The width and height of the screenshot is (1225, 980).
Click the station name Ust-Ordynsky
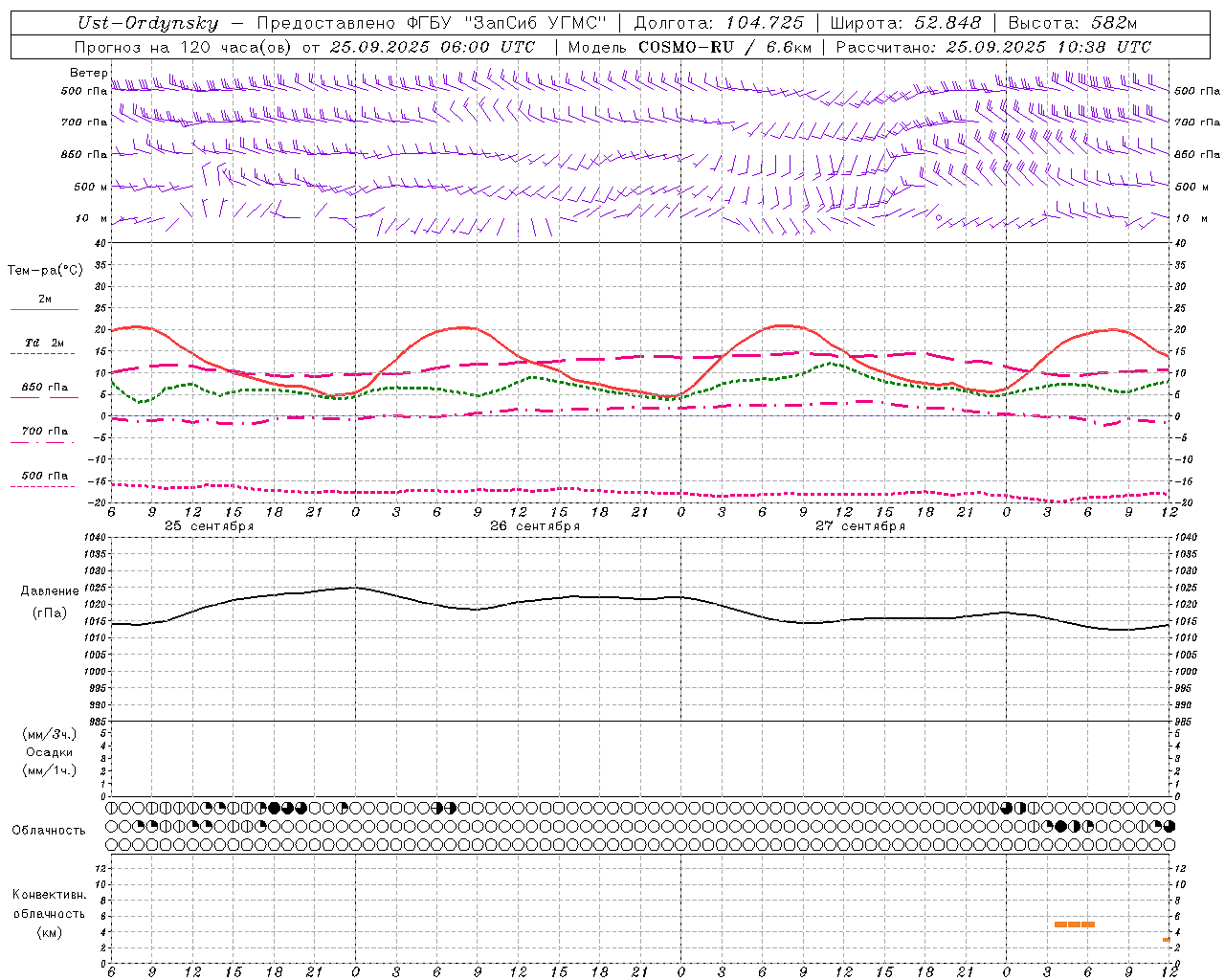[x=148, y=23]
